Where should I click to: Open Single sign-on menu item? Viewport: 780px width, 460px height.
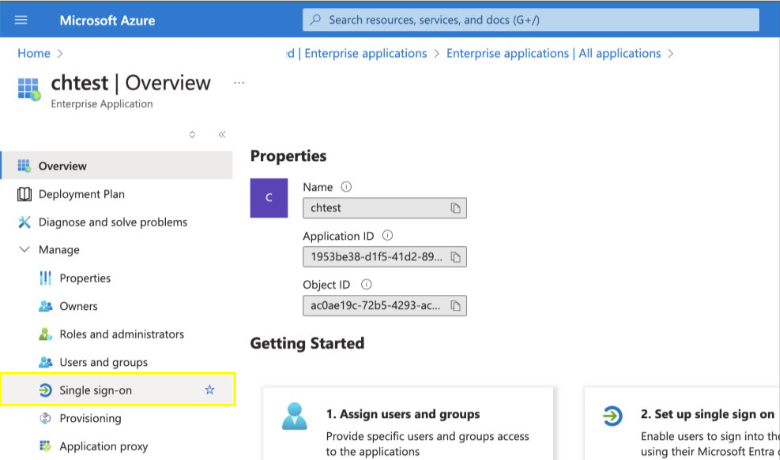[x=96, y=390]
